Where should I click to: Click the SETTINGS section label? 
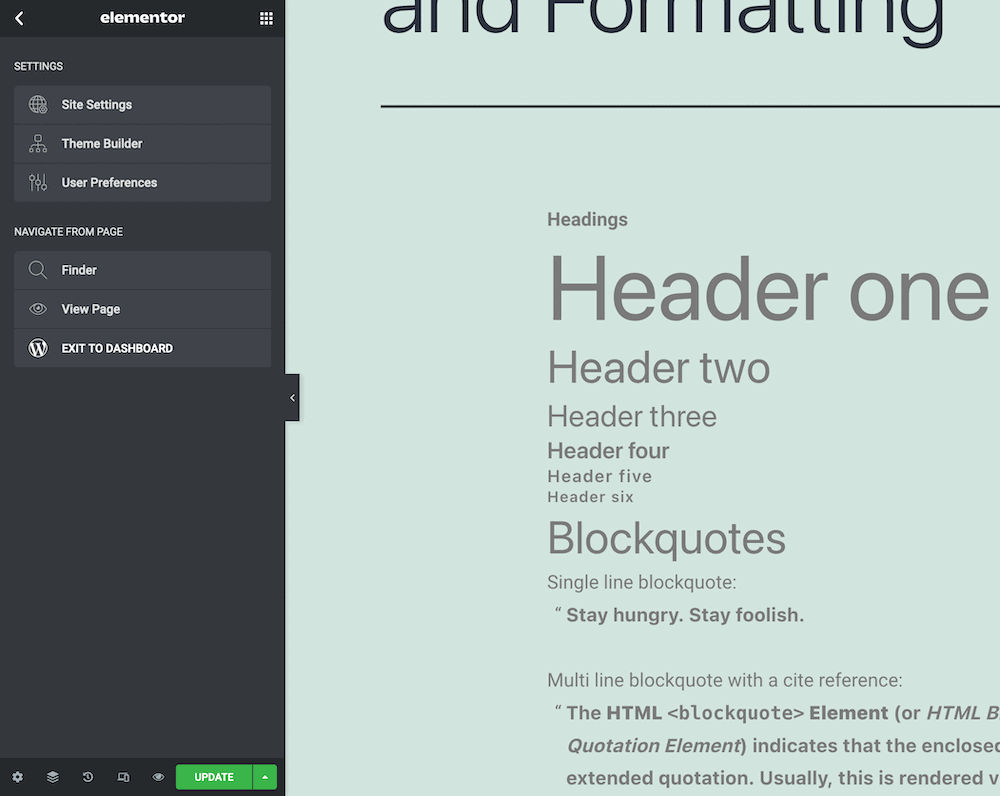click(38, 66)
